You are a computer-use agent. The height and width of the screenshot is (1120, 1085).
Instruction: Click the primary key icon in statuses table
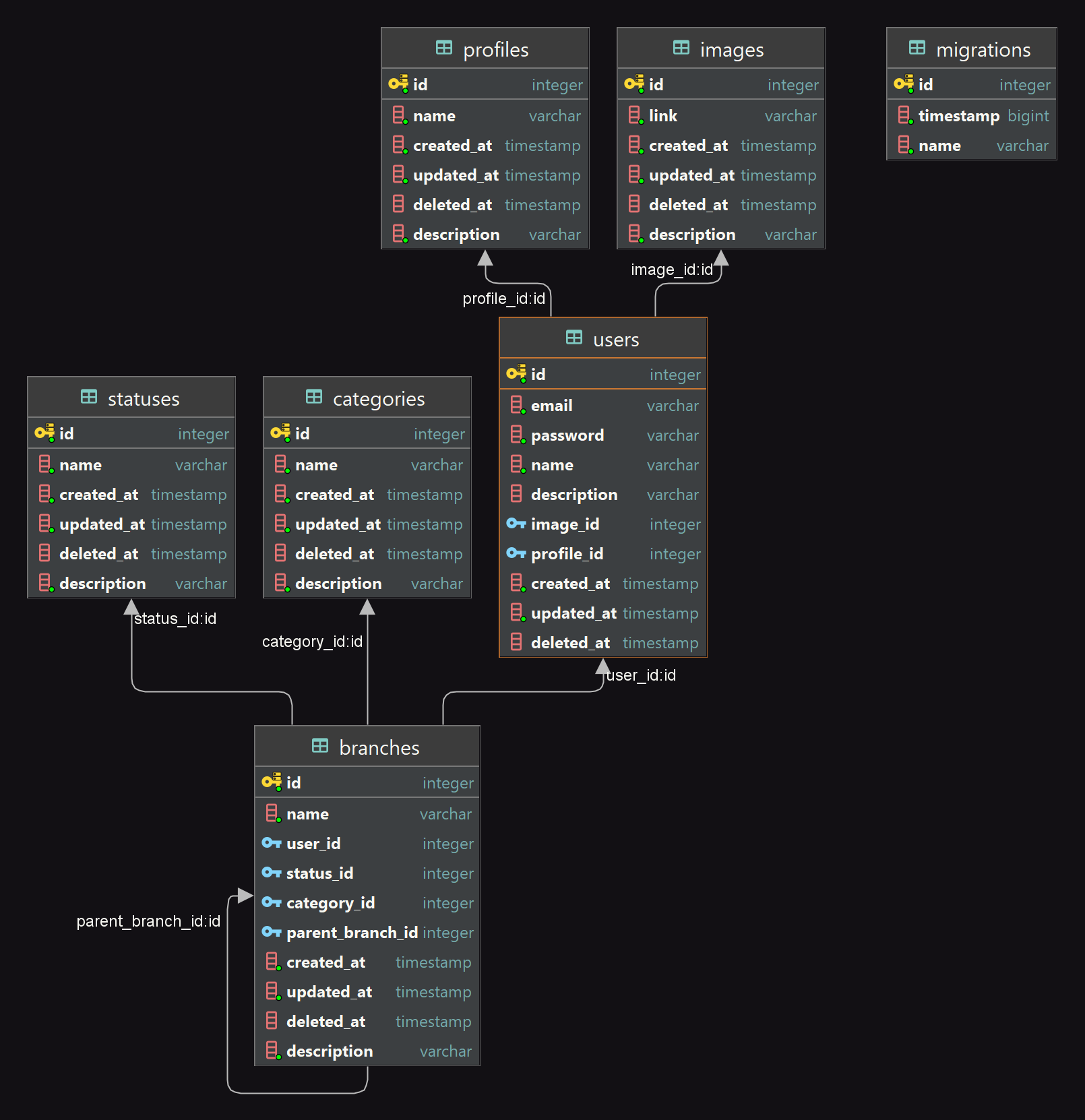[x=44, y=433]
